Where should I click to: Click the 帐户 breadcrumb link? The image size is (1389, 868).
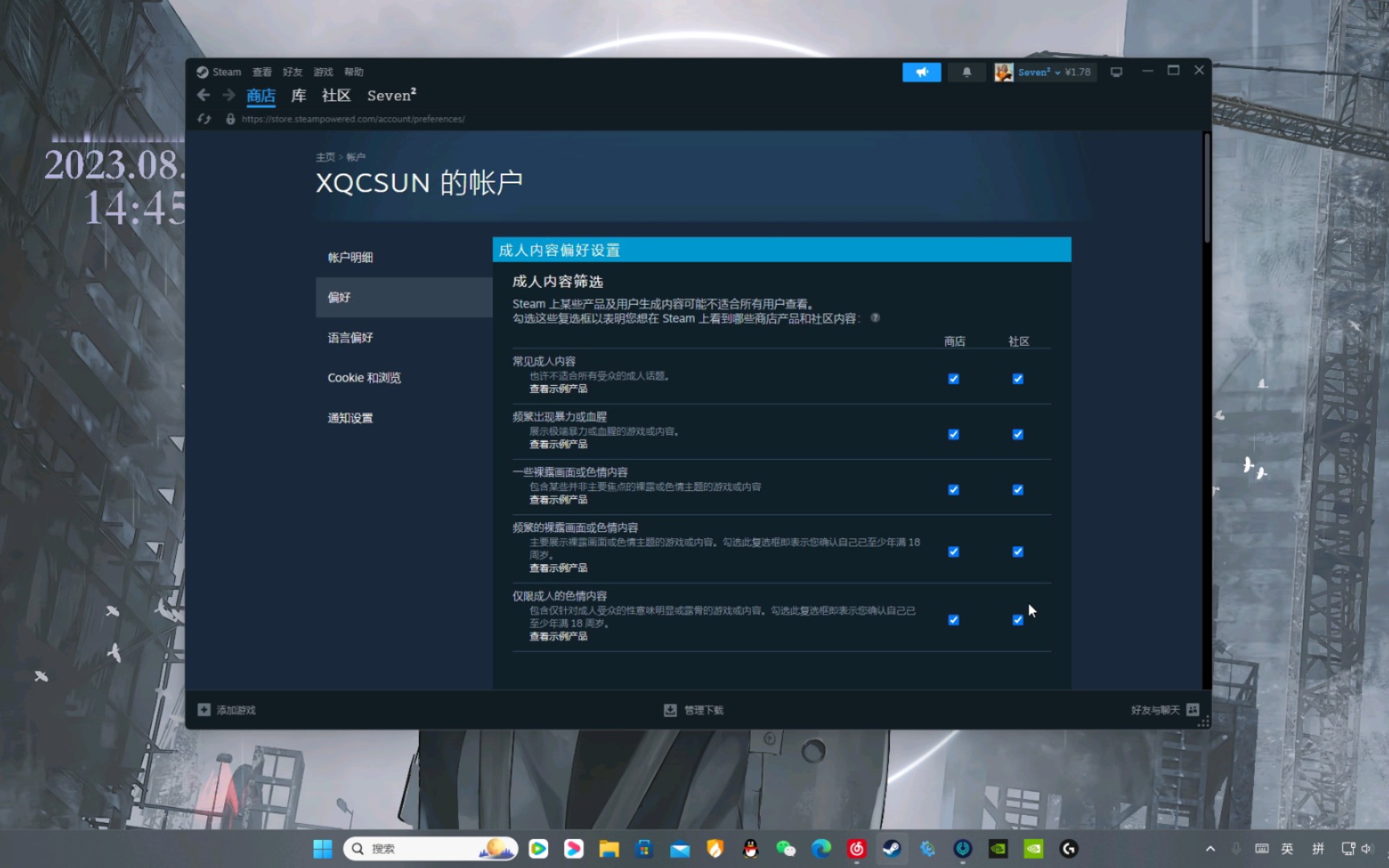[355, 158]
